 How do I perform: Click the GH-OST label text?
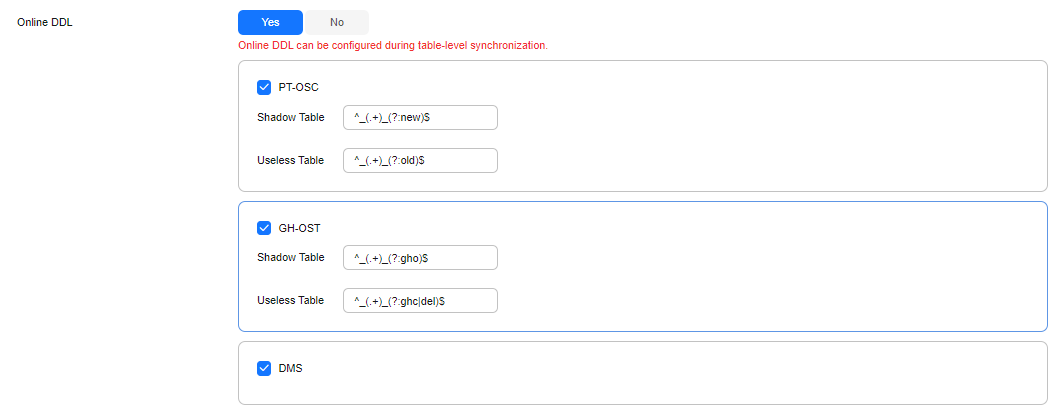click(299, 228)
